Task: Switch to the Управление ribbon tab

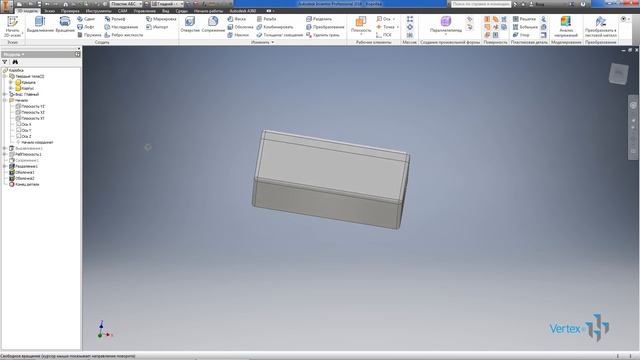Action: (x=144, y=11)
